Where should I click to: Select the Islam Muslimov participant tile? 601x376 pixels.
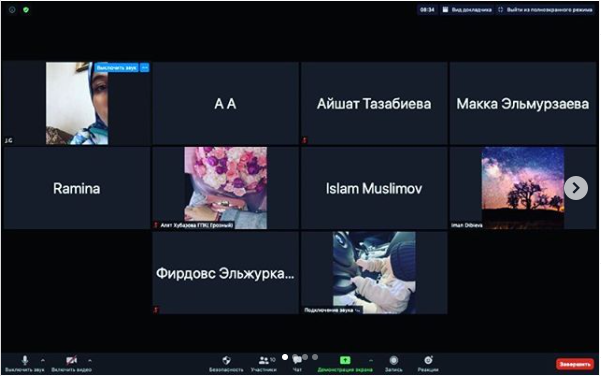click(x=374, y=188)
